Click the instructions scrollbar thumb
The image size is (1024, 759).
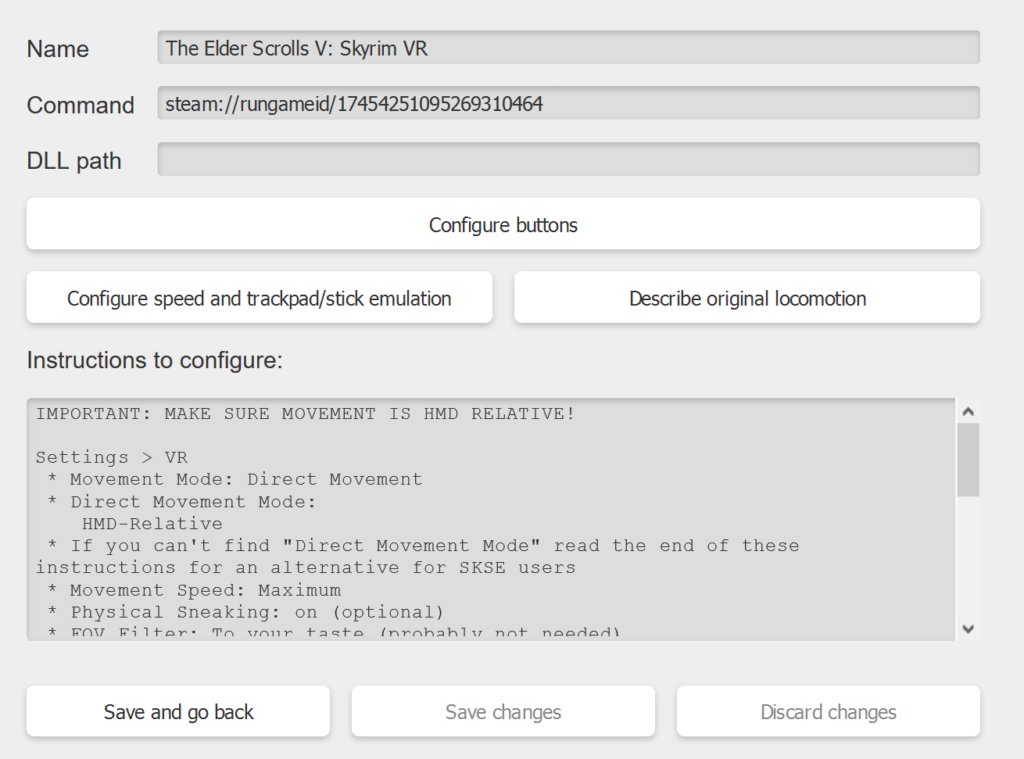(967, 458)
